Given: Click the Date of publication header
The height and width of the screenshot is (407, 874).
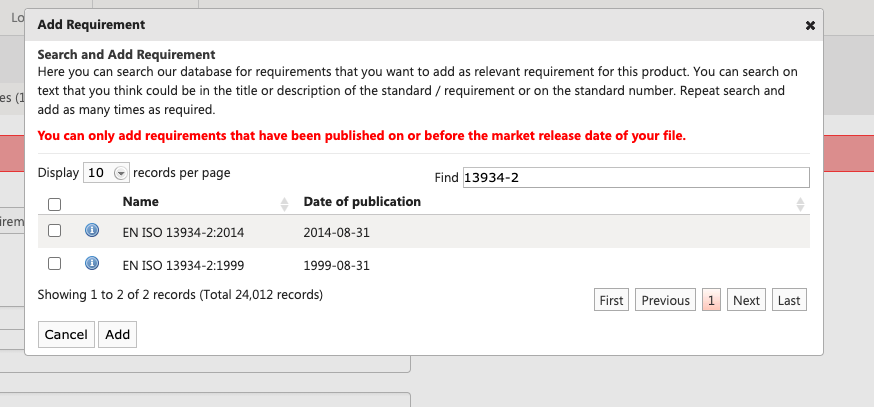Looking at the screenshot, I should click(362, 202).
